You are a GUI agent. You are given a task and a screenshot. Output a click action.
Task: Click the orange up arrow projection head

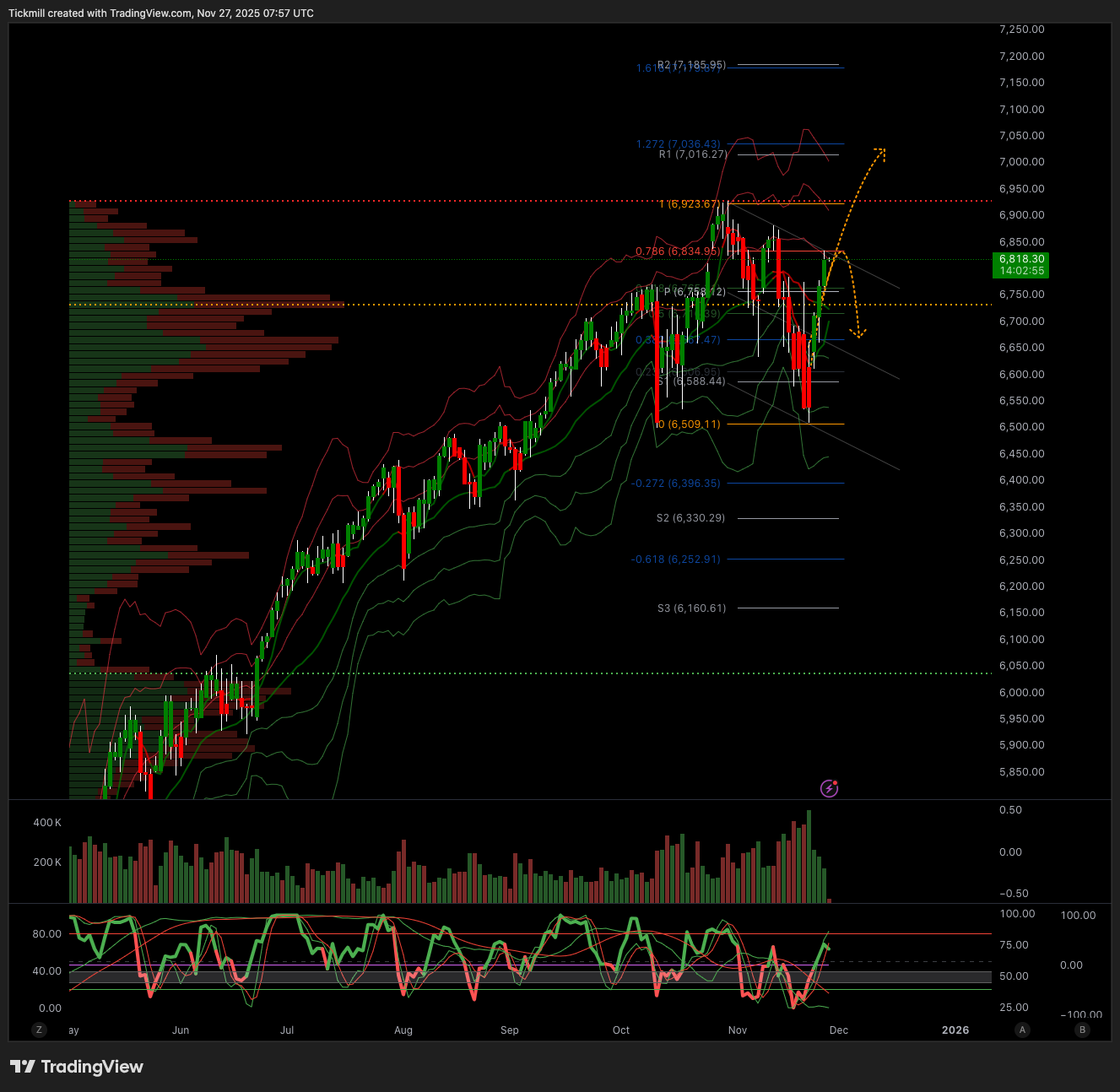coord(880,153)
